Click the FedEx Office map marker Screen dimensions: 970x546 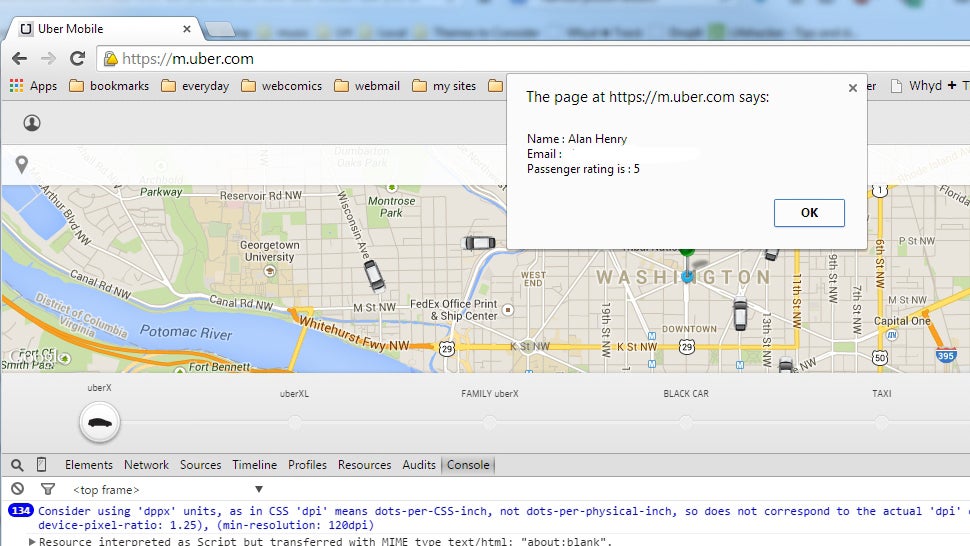pos(508,310)
